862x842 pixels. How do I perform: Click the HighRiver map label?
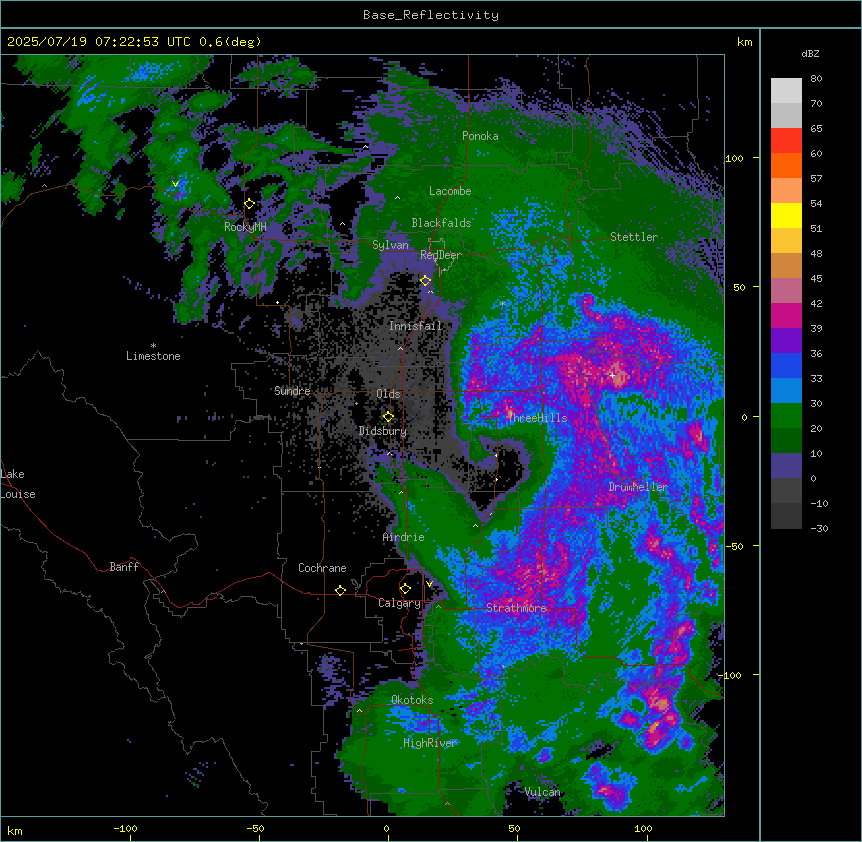pyautogui.click(x=430, y=743)
